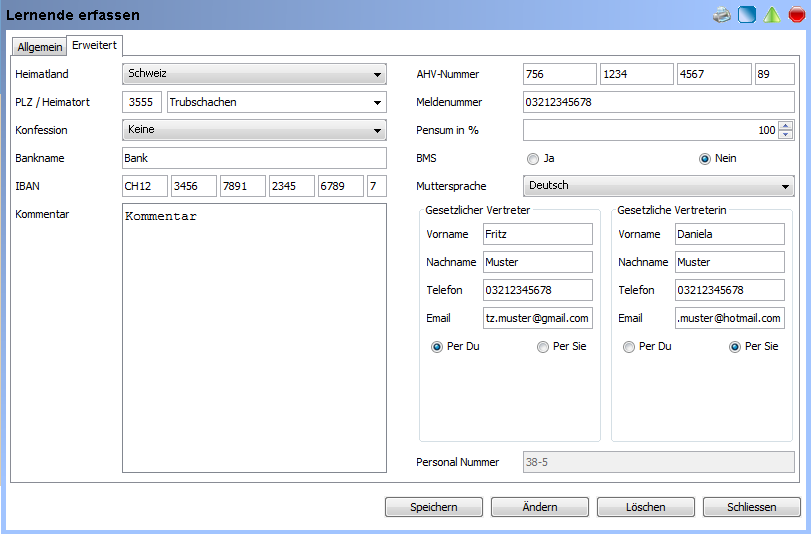Switch to the Allgemein tab
Screen dimensions: 811x534
pyautogui.click(x=39, y=47)
